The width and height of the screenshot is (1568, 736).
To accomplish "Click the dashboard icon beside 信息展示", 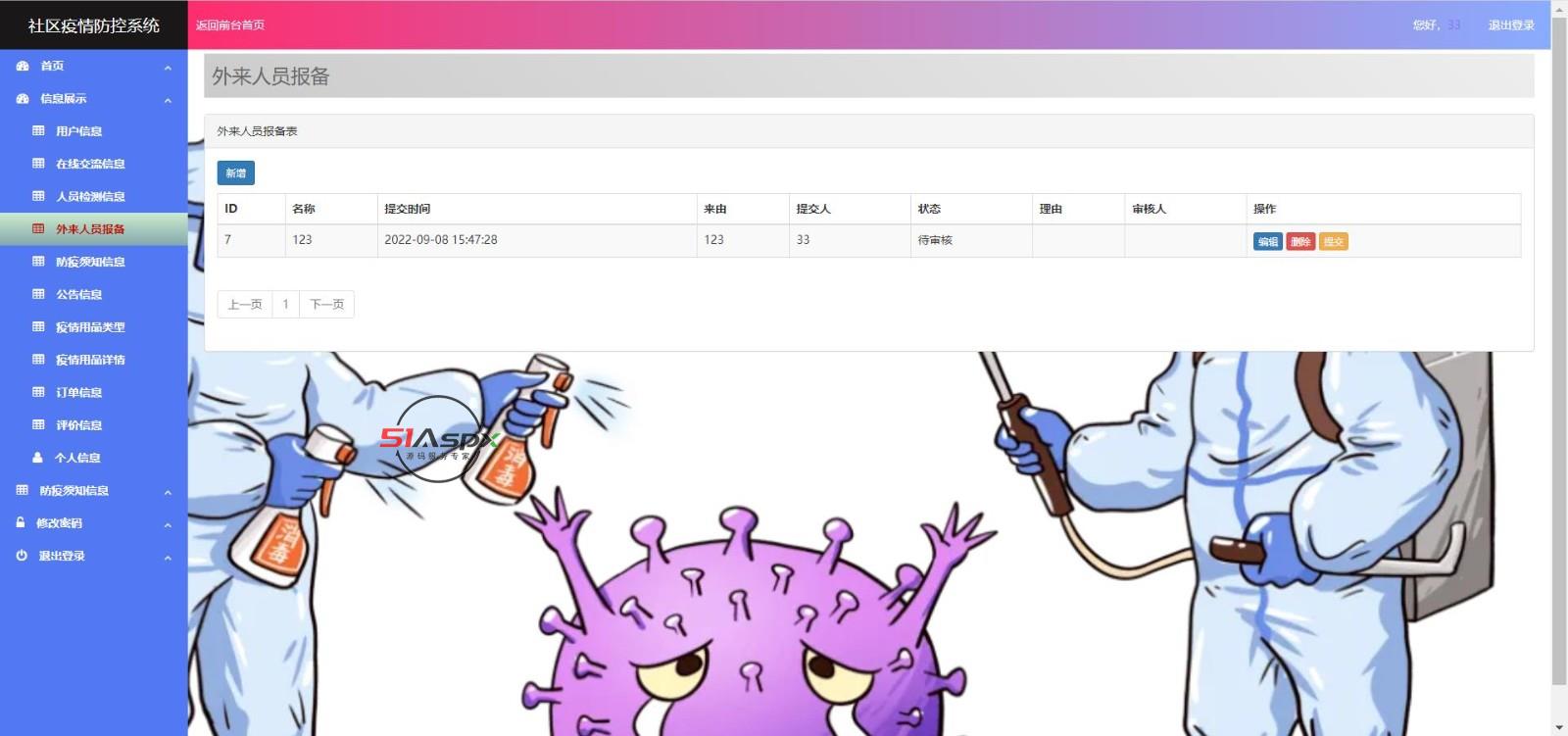I will click(23, 98).
